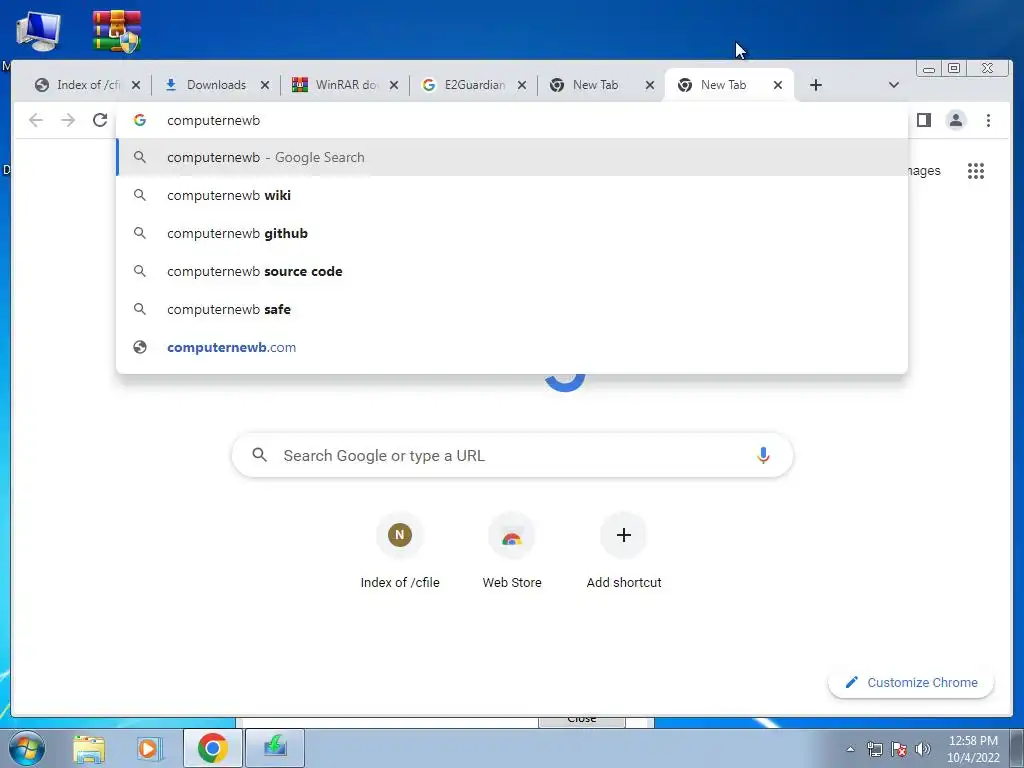
Task: Reload the page with the refresh icon
Action: 100,120
